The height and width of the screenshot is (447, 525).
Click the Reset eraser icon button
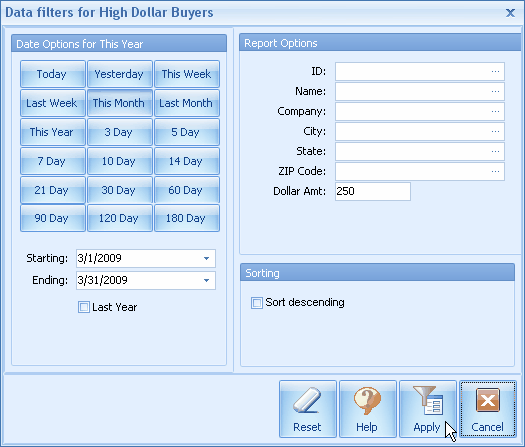click(307, 408)
